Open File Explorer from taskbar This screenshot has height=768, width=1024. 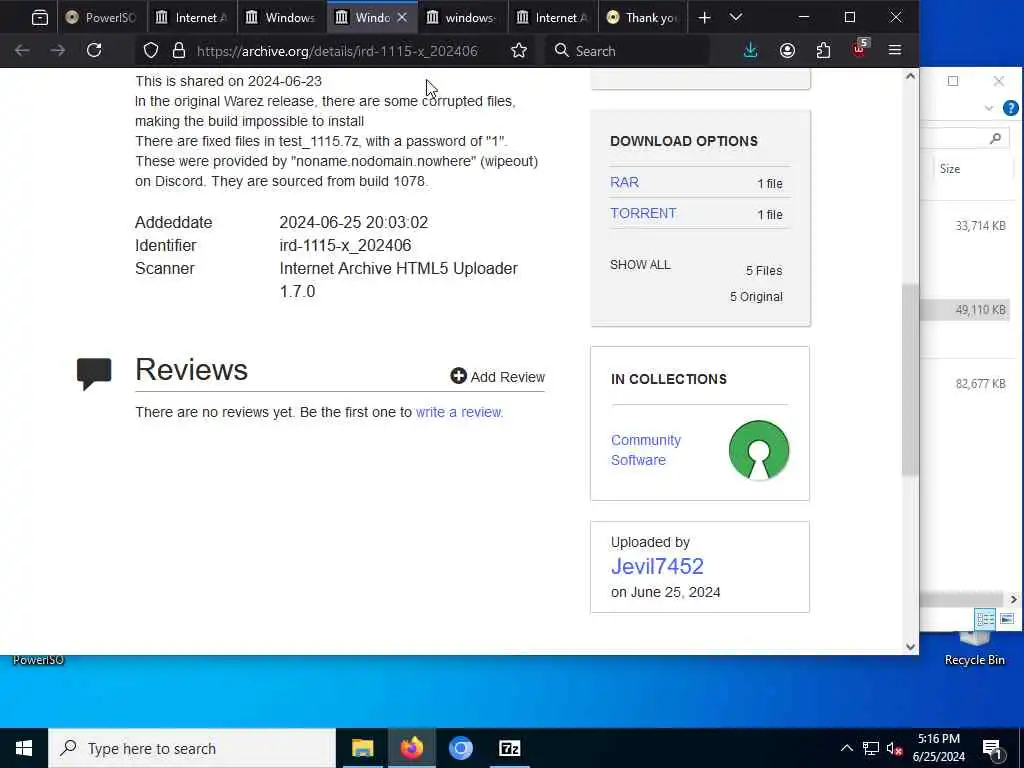(x=362, y=748)
